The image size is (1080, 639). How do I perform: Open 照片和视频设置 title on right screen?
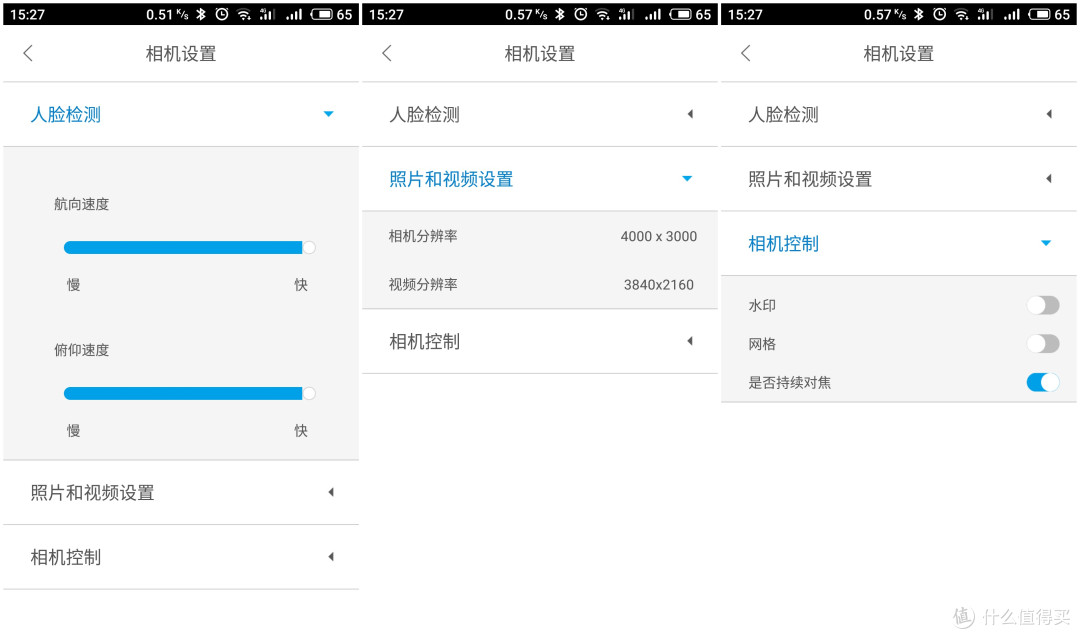[810, 179]
